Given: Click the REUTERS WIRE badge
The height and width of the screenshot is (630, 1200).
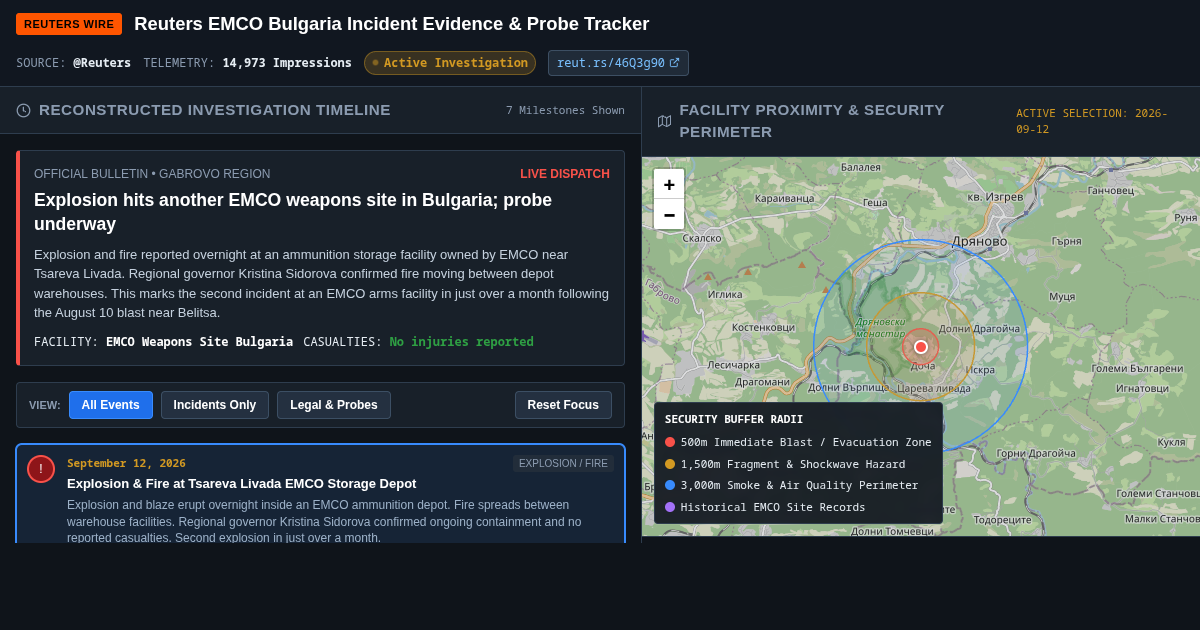Looking at the screenshot, I should [x=69, y=24].
